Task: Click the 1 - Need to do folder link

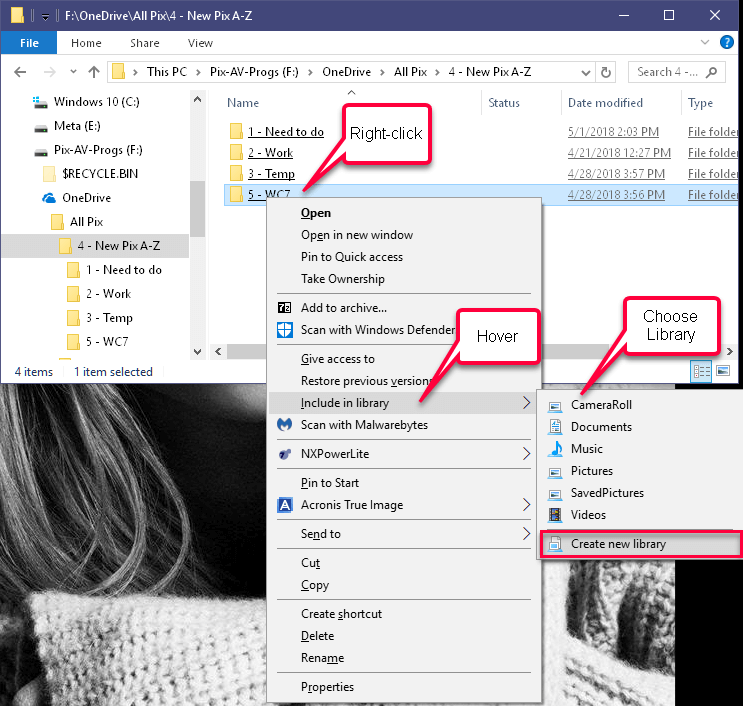Action: point(286,132)
